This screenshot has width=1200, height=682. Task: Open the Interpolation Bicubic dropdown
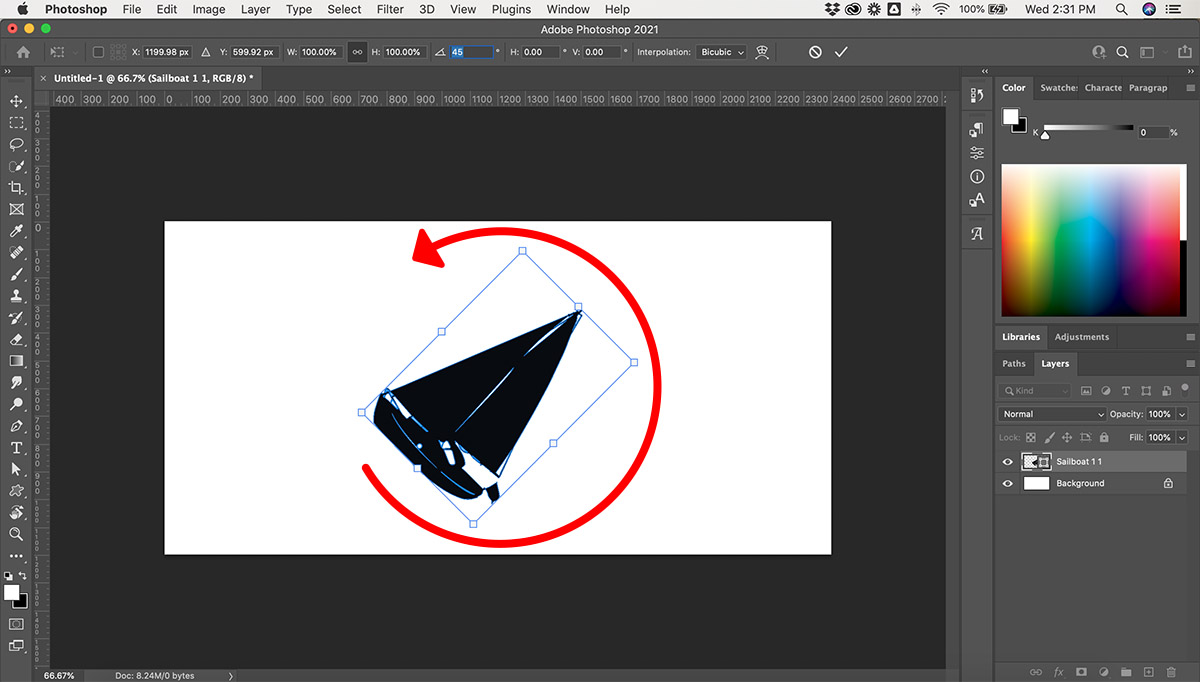pyautogui.click(x=722, y=52)
